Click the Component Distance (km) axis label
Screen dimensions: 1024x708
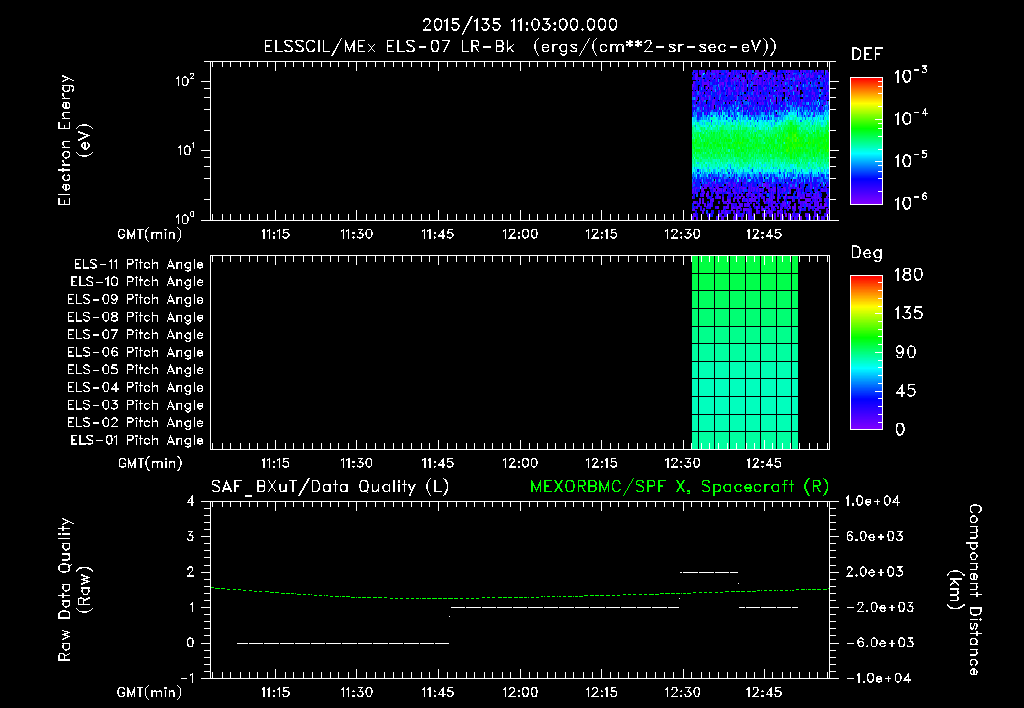click(x=965, y=590)
